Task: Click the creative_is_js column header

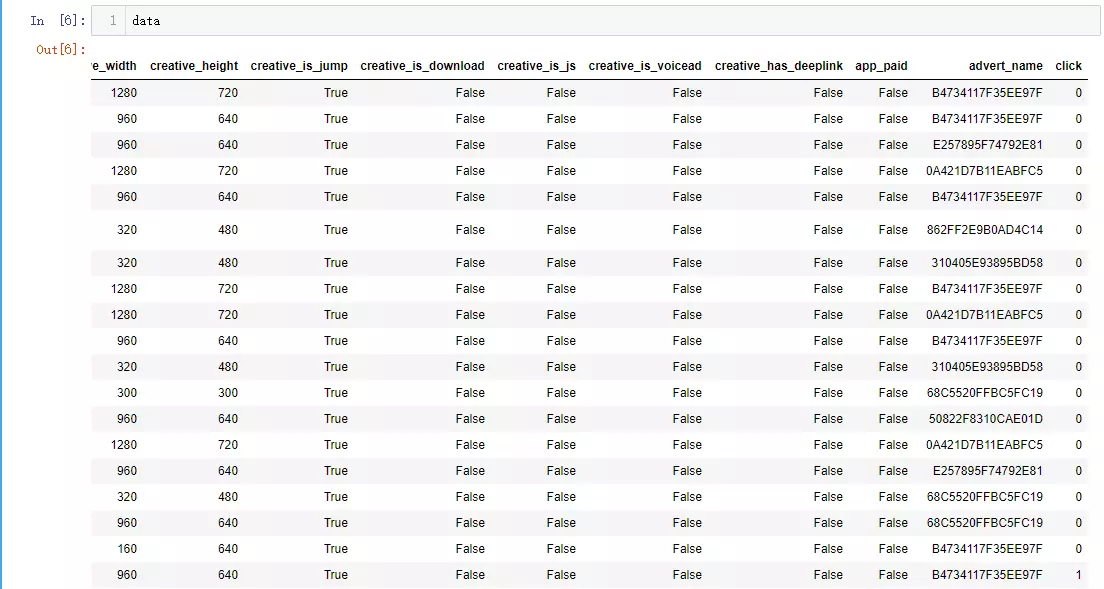Action: click(x=537, y=65)
